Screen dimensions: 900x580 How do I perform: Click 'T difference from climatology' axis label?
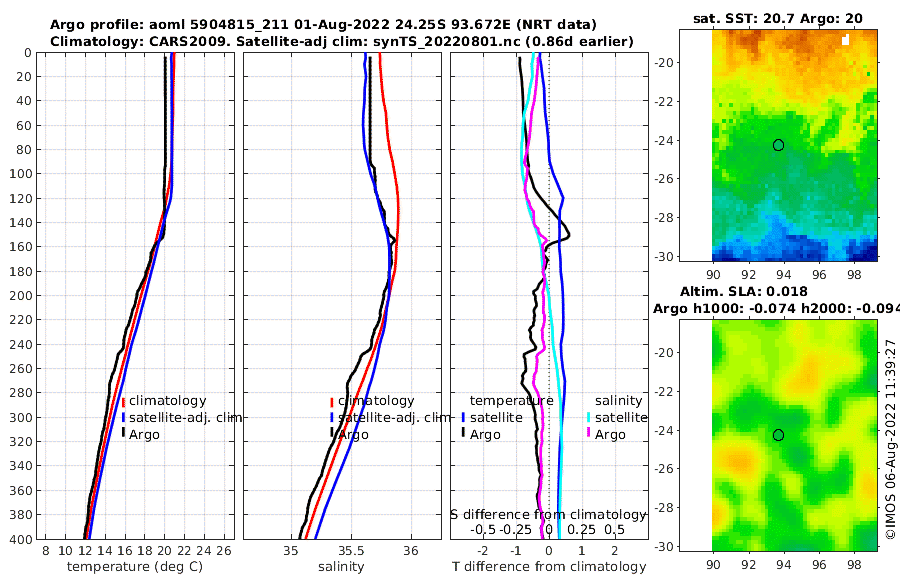pos(549,567)
